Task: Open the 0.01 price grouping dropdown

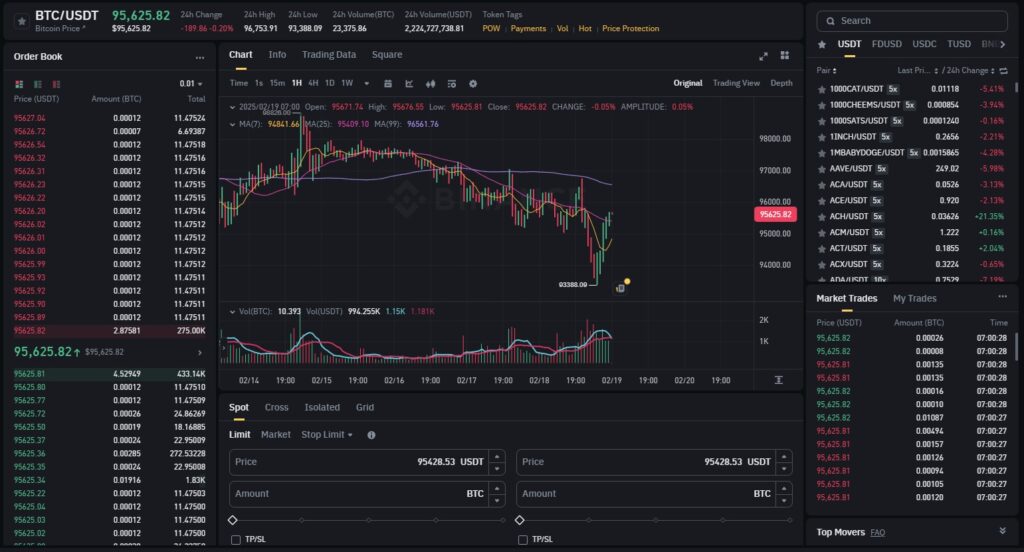Action: coord(191,84)
